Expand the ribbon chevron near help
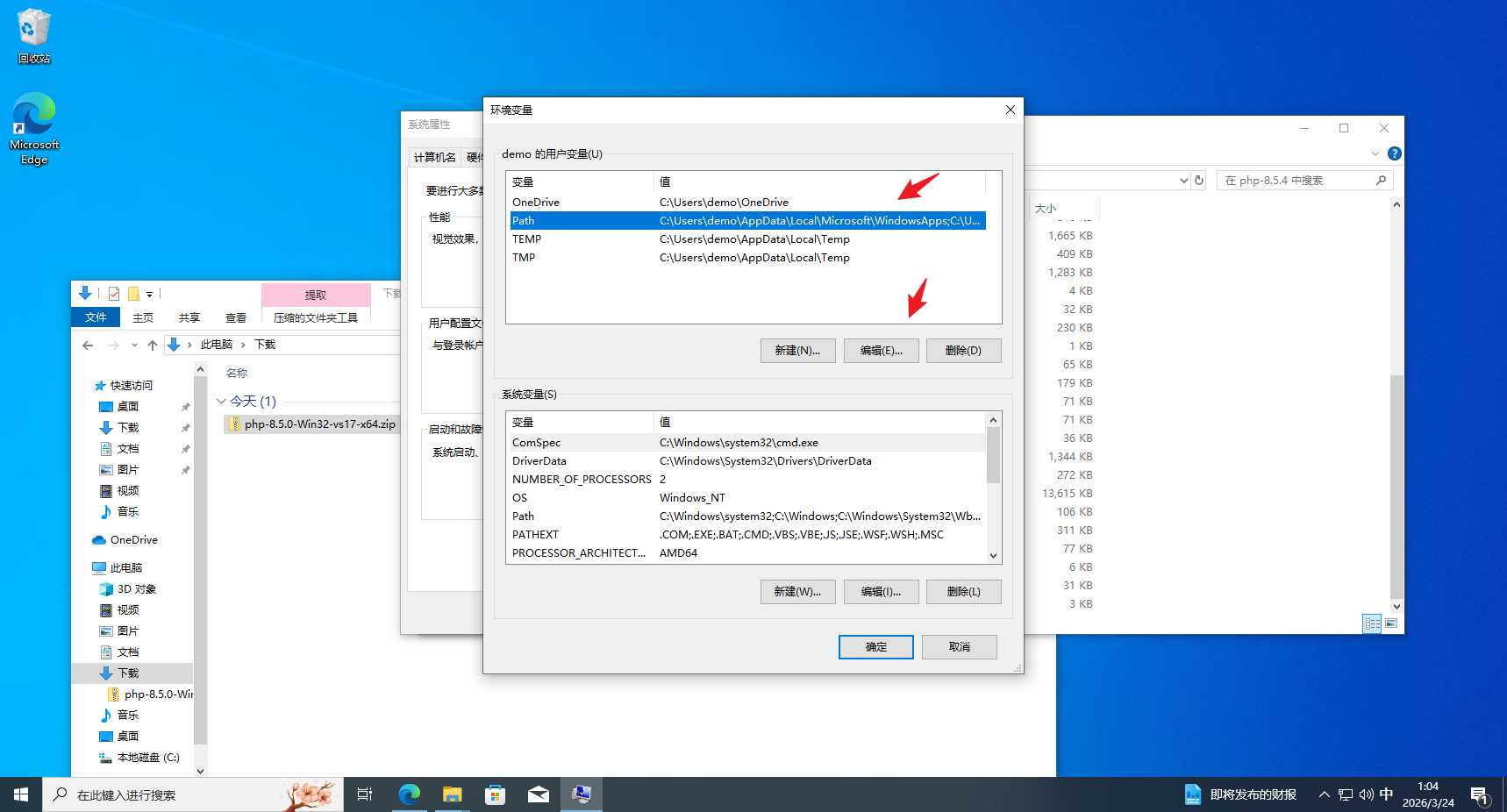 (1375, 153)
